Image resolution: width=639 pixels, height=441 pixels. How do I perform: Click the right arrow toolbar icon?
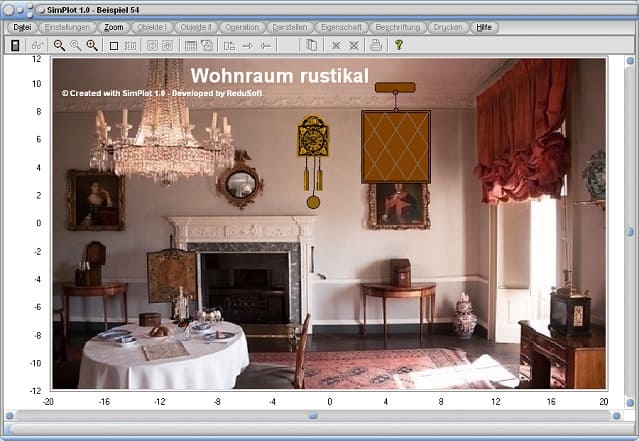click(x=247, y=45)
